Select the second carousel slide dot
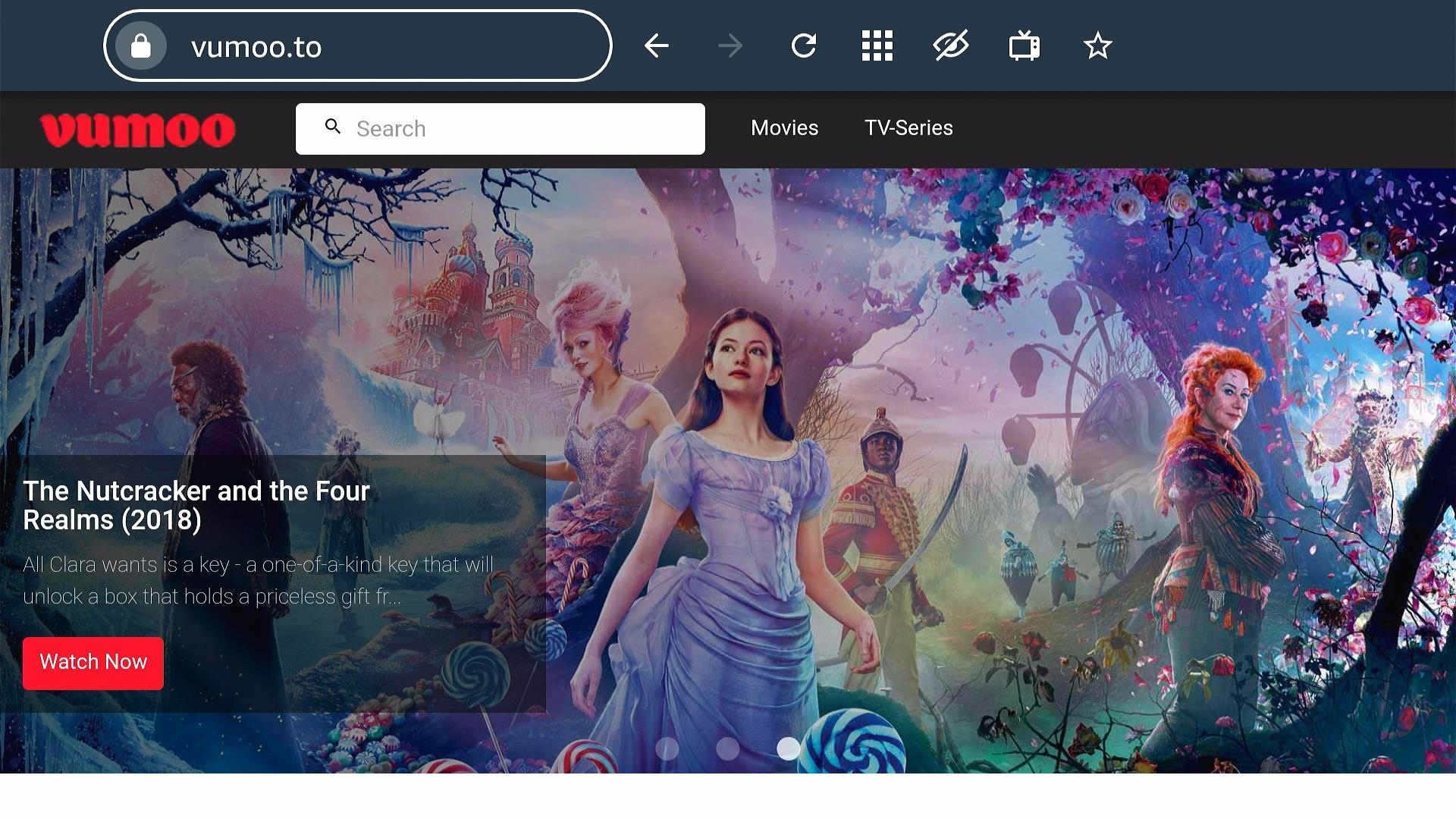Viewport: 1456px width, 819px height. tap(727, 748)
